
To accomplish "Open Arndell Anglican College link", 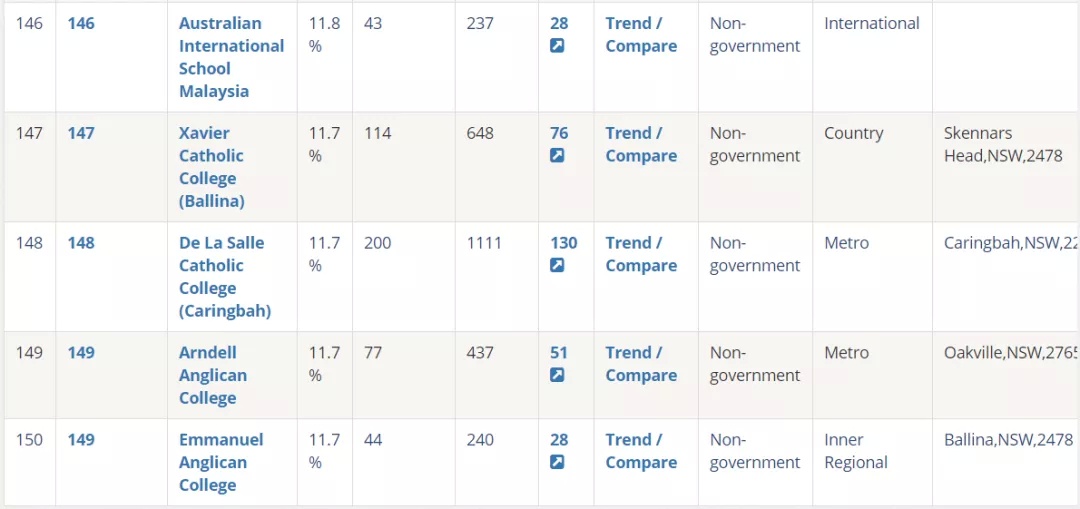I will pyautogui.click(x=213, y=375).
